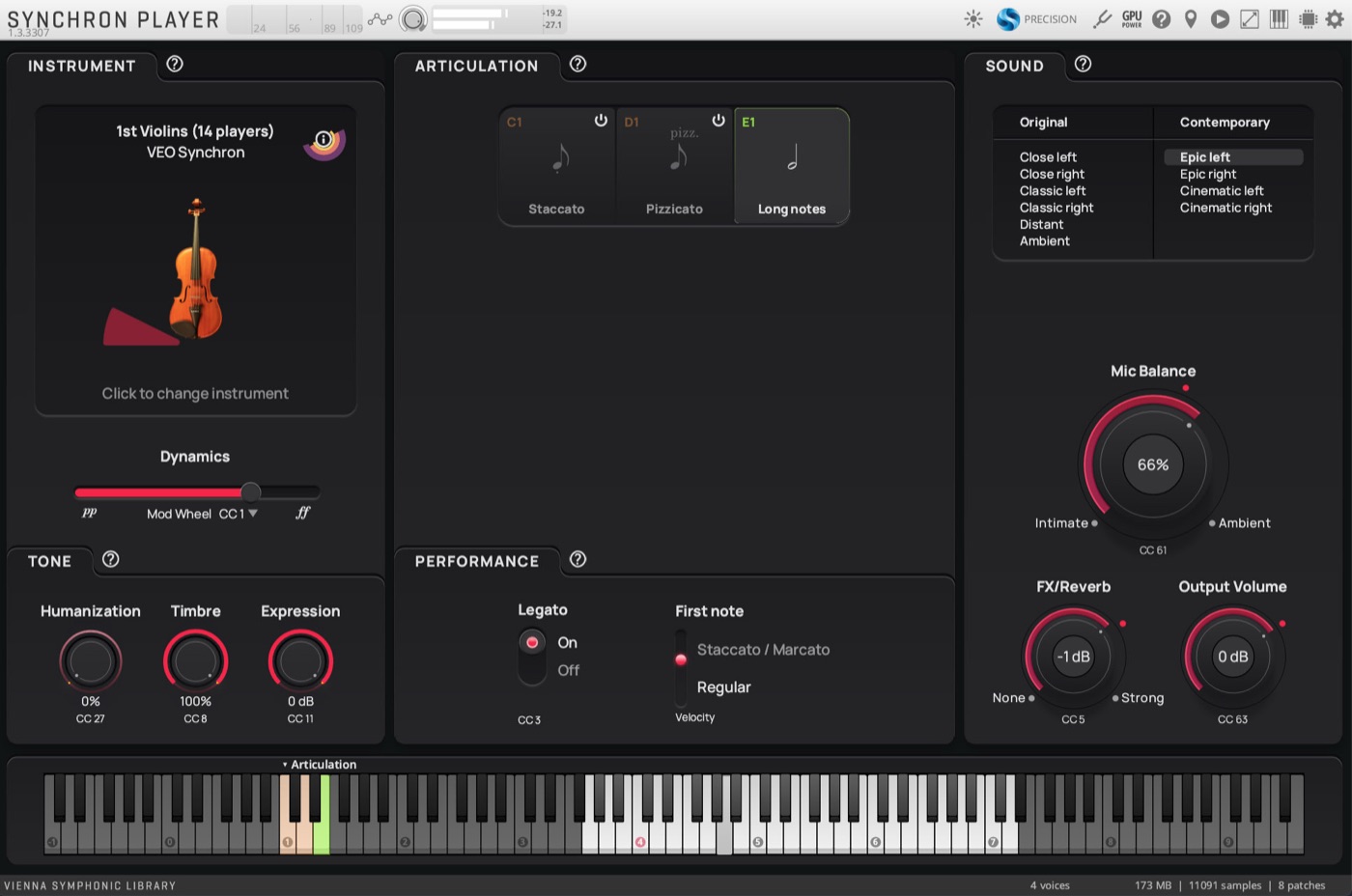Screen dimensions: 1352x896
Task: Click the Mic Balance knob
Action: click(x=1153, y=464)
